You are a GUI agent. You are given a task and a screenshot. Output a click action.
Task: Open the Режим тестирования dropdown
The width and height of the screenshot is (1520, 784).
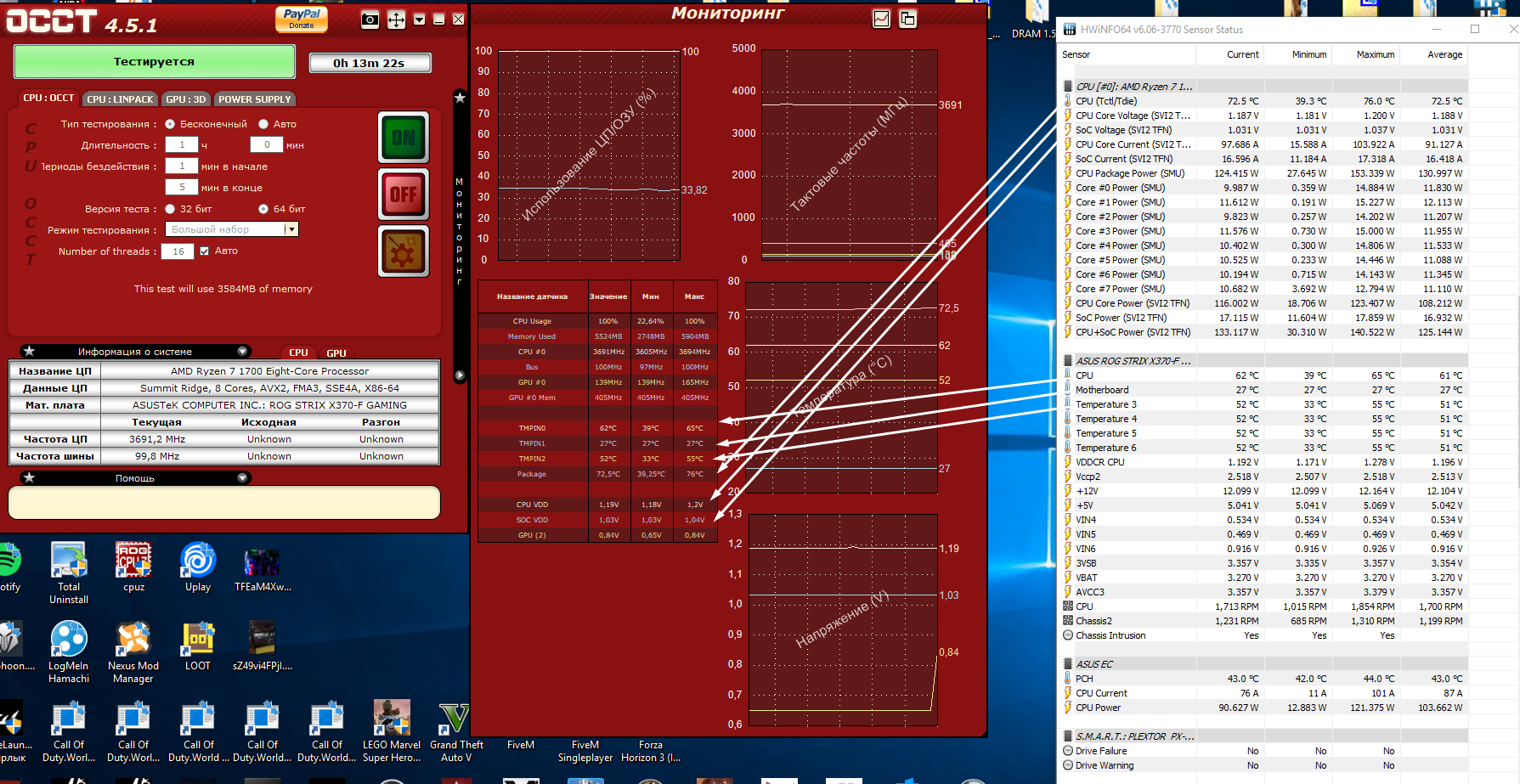coord(291,229)
